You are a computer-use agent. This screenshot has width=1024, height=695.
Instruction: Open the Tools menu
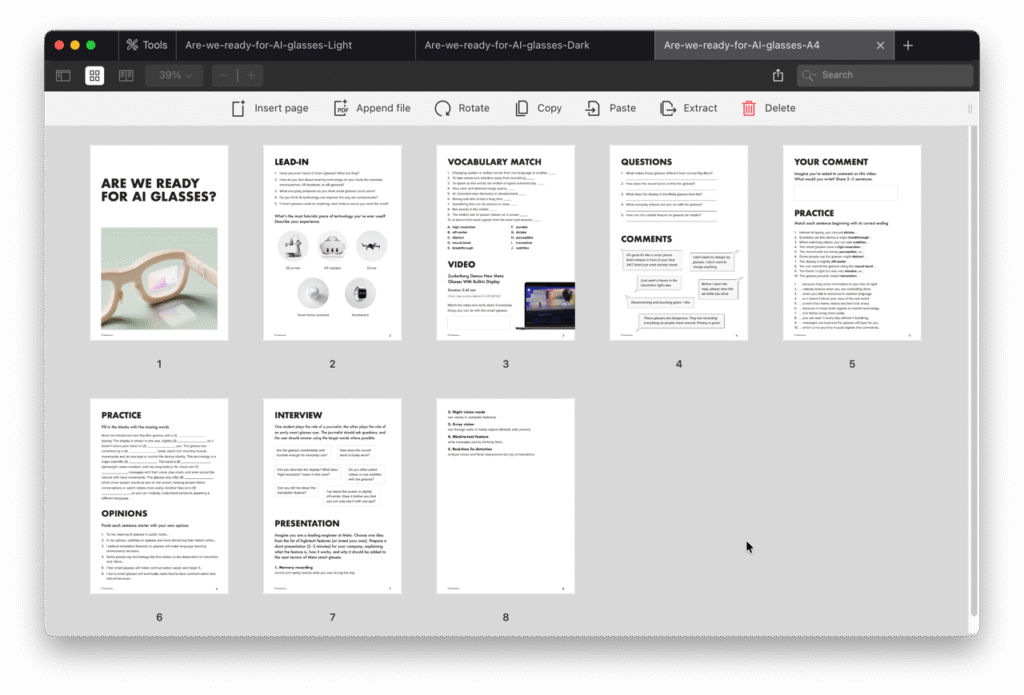click(x=146, y=45)
